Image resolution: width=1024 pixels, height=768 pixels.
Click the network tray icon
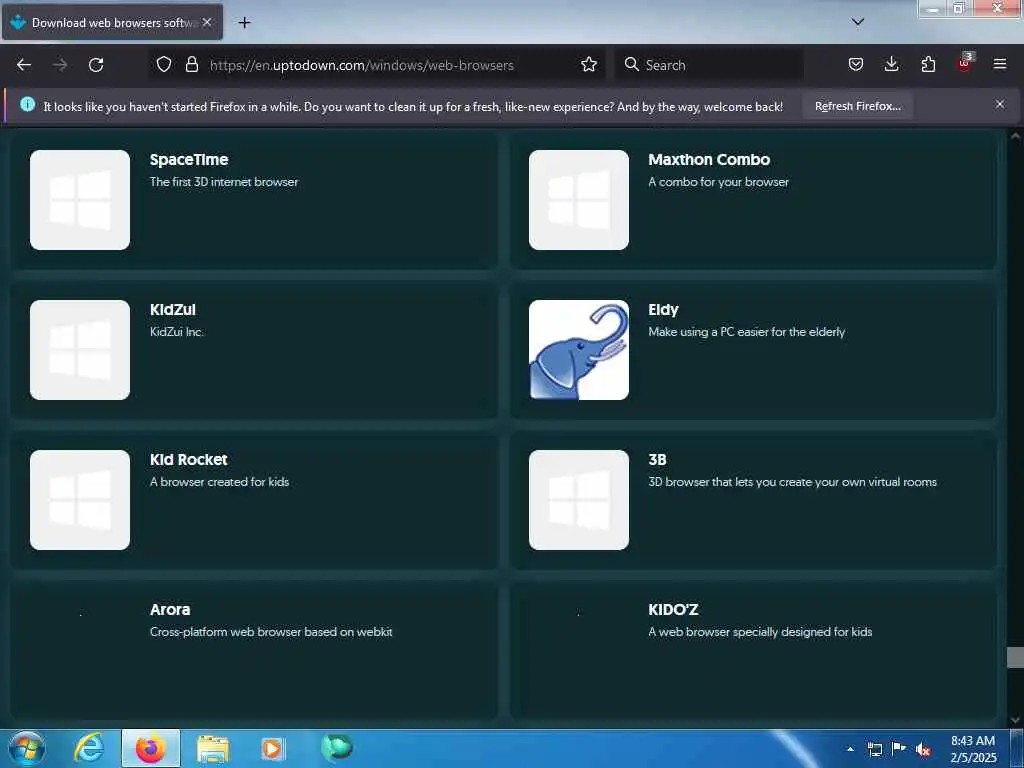tap(874, 749)
